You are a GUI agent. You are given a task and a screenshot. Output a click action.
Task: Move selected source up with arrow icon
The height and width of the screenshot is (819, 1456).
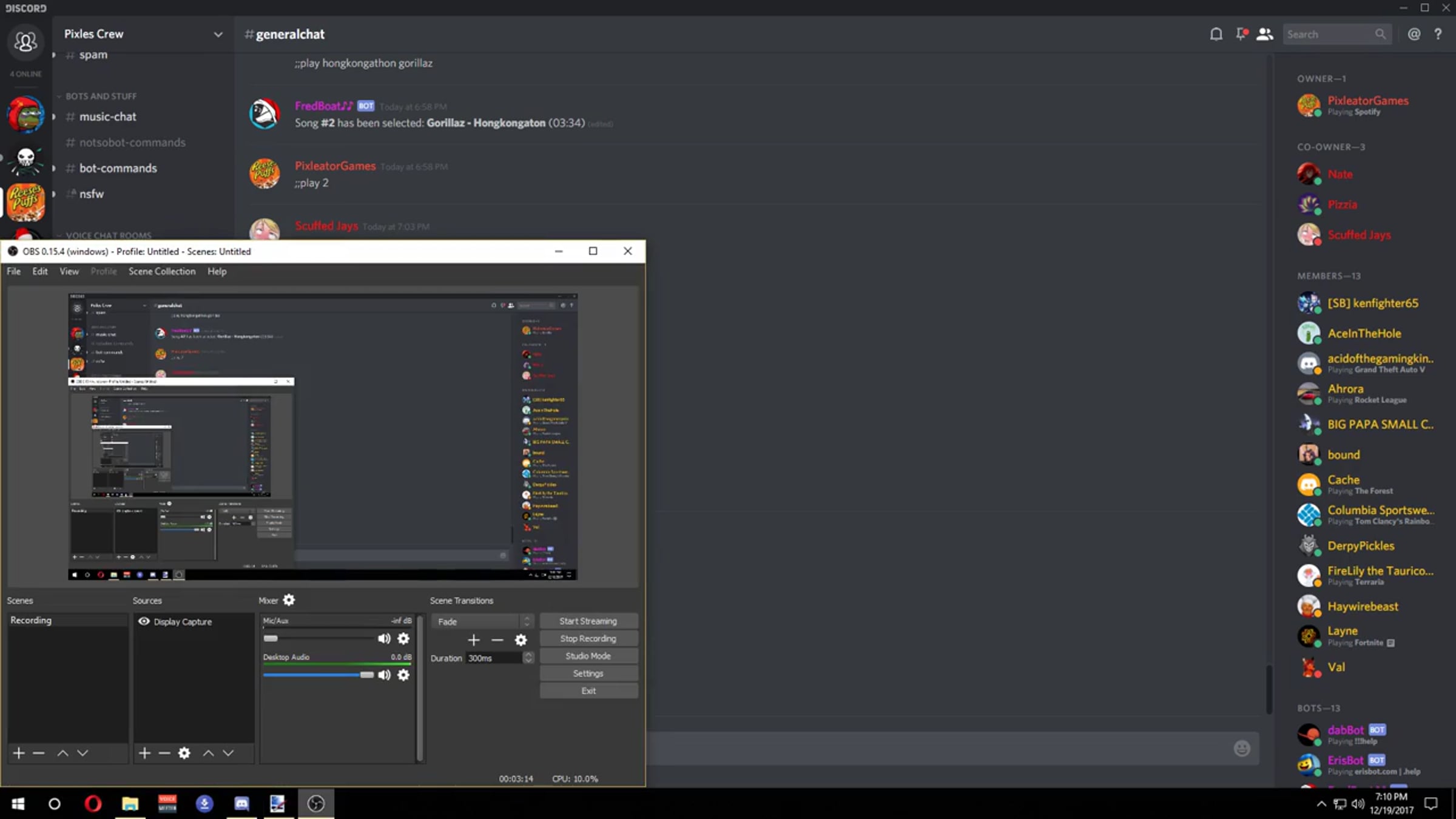point(208,753)
